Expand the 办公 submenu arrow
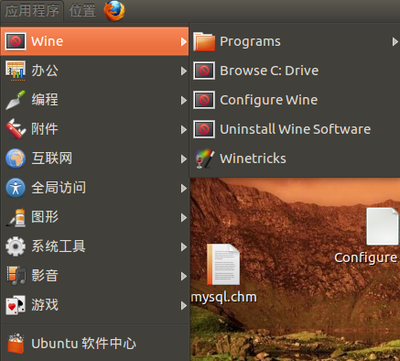 (183, 71)
